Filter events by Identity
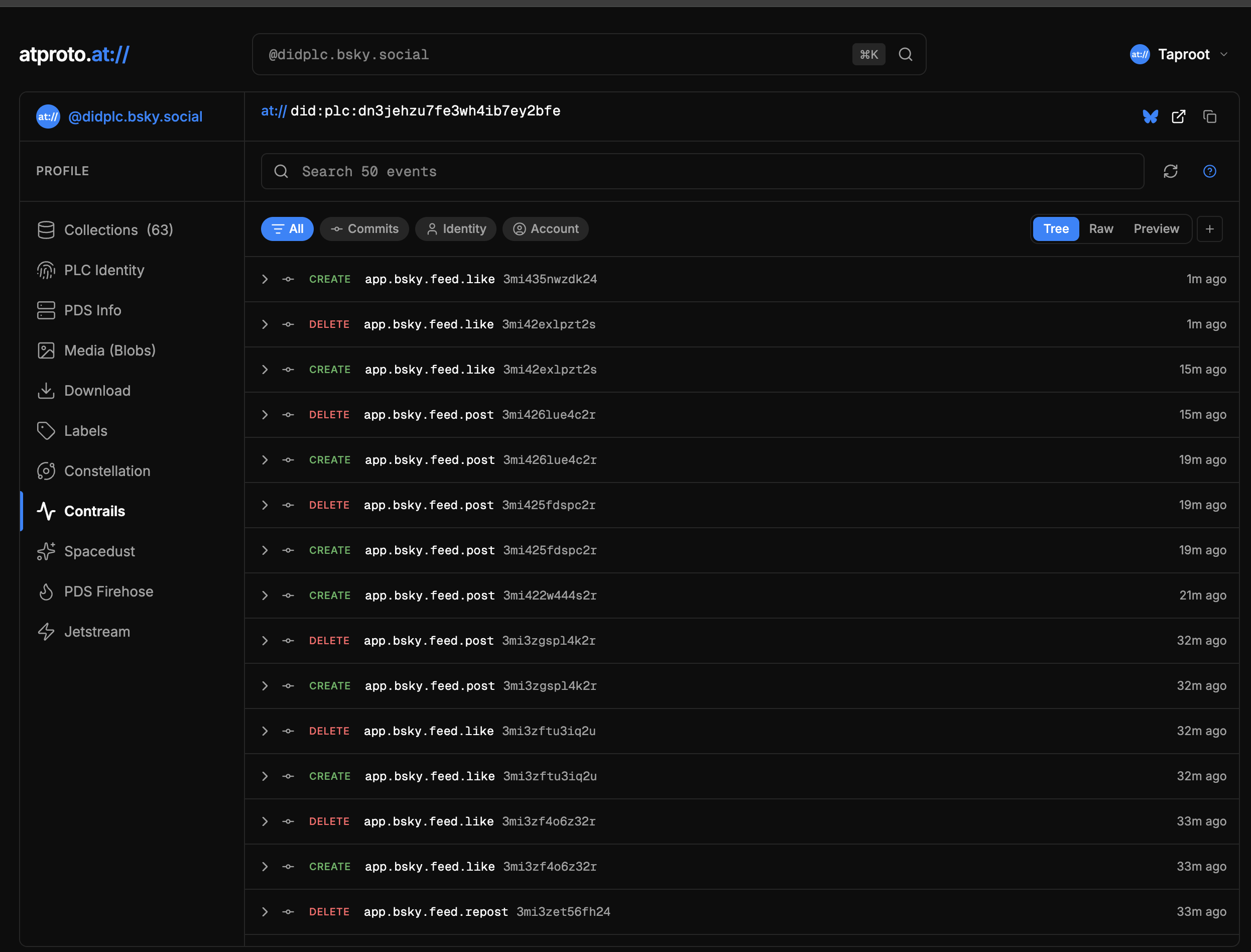Image resolution: width=1251 pixels, height=952 pixels. pos(455,229)
